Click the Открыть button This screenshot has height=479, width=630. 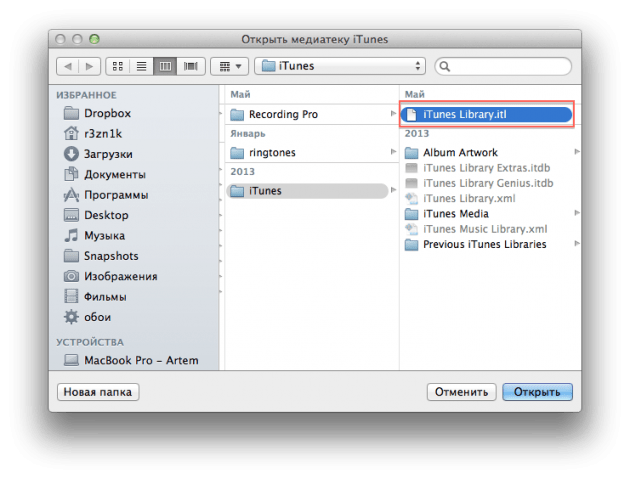point(537,392)
